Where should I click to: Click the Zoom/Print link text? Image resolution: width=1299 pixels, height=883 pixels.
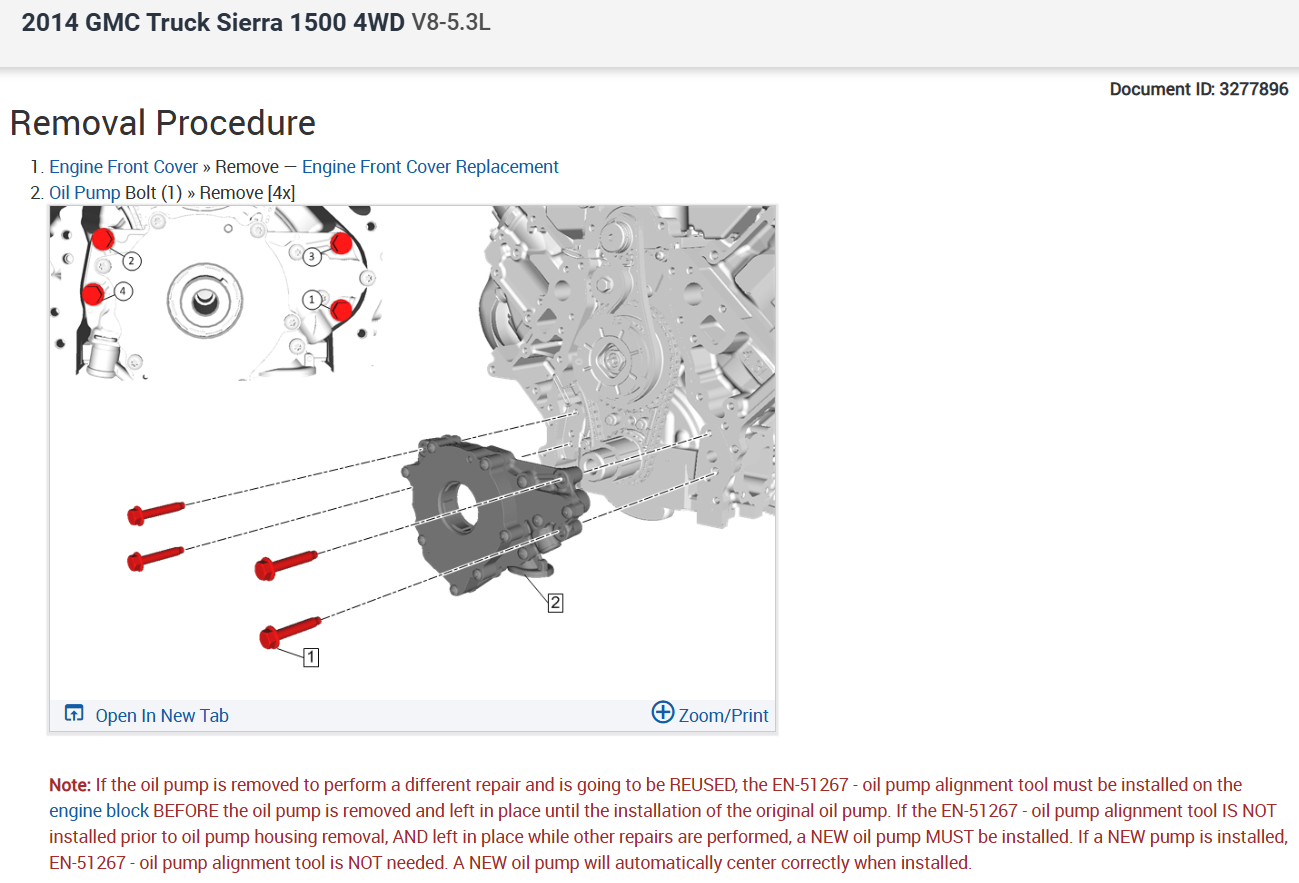point(724,715)
